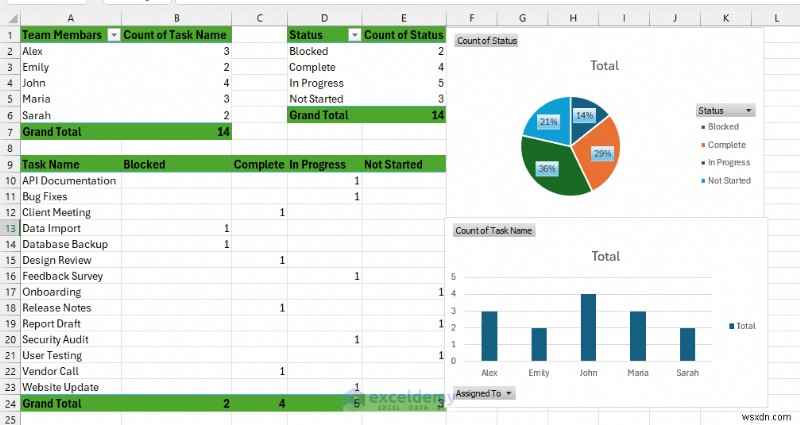
Task: Select column D header
Action: (x=324, y=18)
